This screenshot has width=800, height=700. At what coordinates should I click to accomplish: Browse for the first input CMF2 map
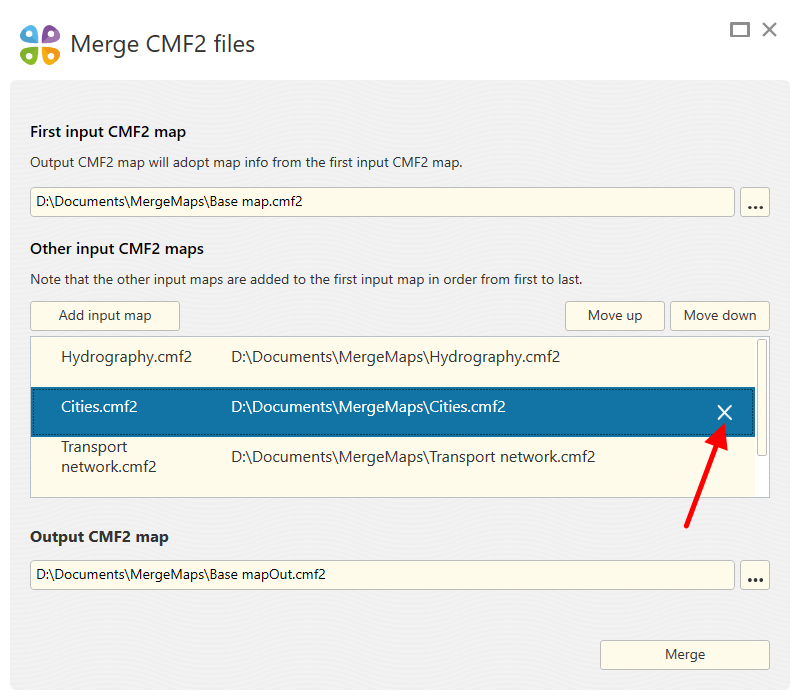tap(755, 202)
